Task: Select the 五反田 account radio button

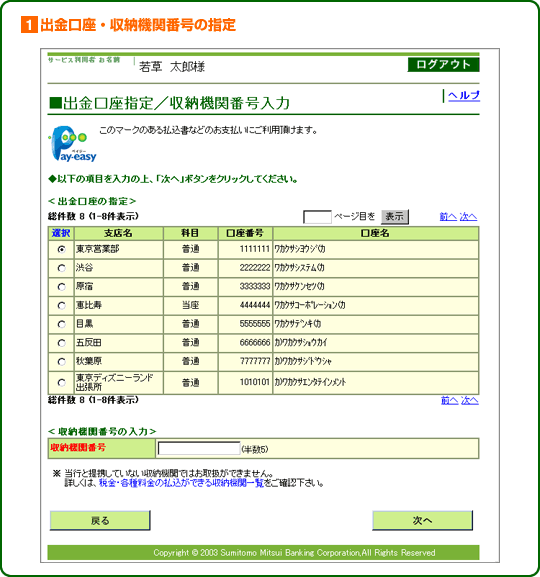Action: (61, 343)
